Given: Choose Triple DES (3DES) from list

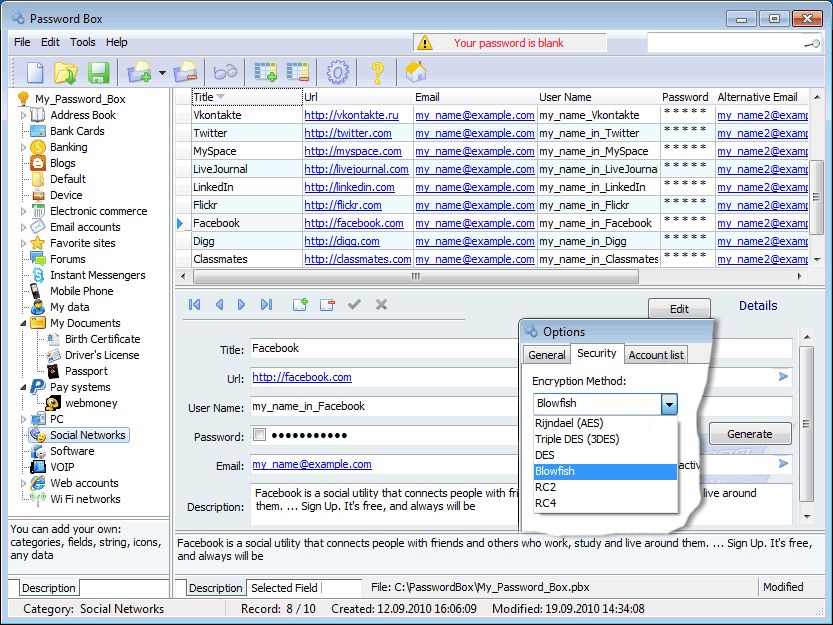Looking at the screenshot, I should click(606, 439).
